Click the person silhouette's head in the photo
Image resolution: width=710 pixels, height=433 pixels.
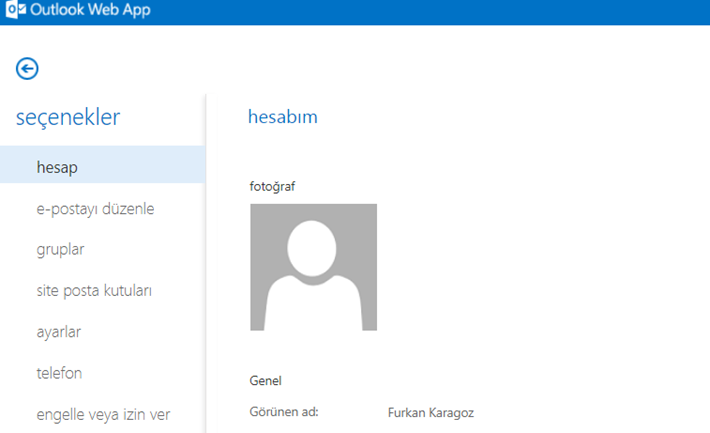coord(313,247)
